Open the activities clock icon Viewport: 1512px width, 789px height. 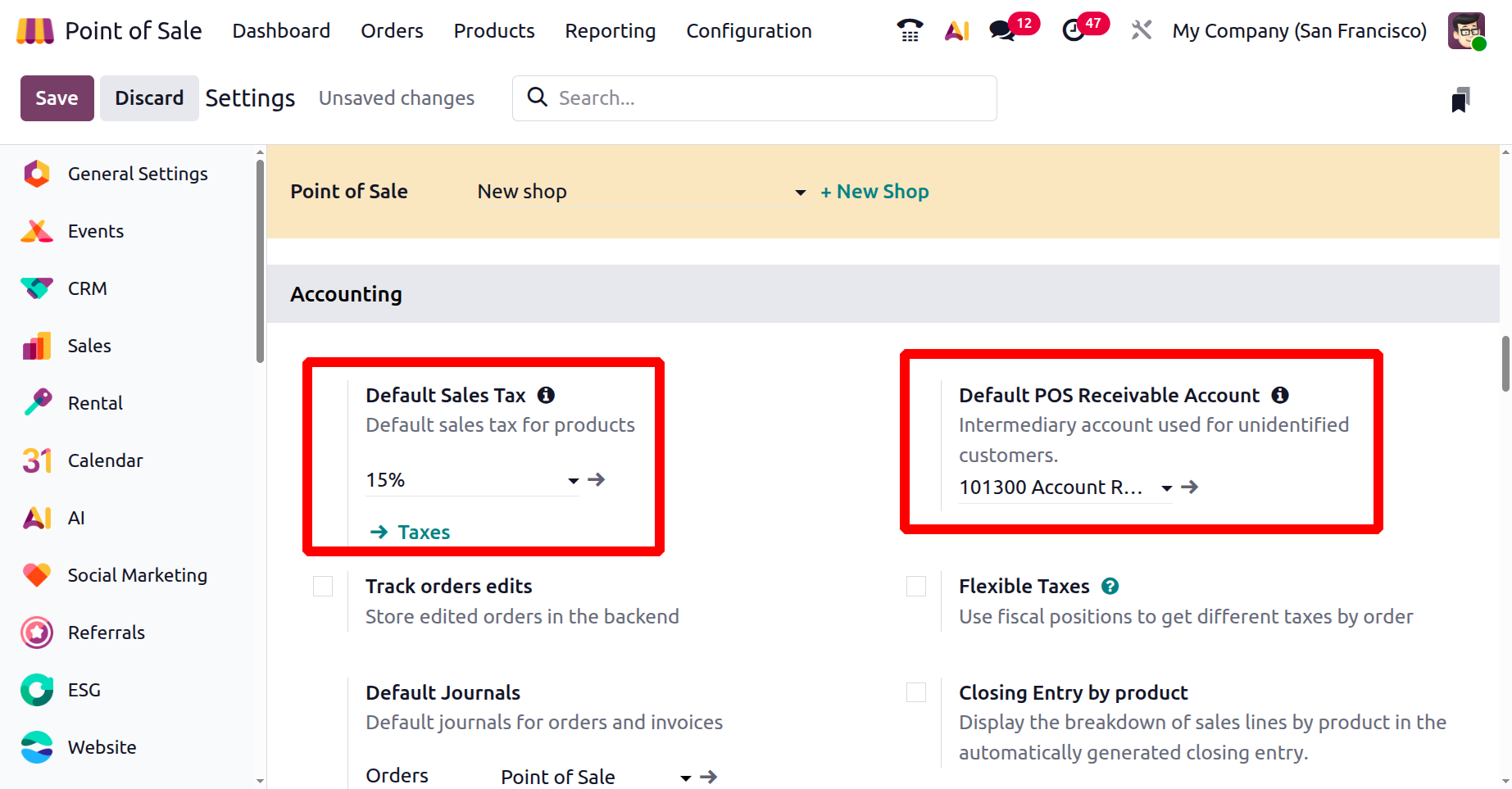point(1074,31)
